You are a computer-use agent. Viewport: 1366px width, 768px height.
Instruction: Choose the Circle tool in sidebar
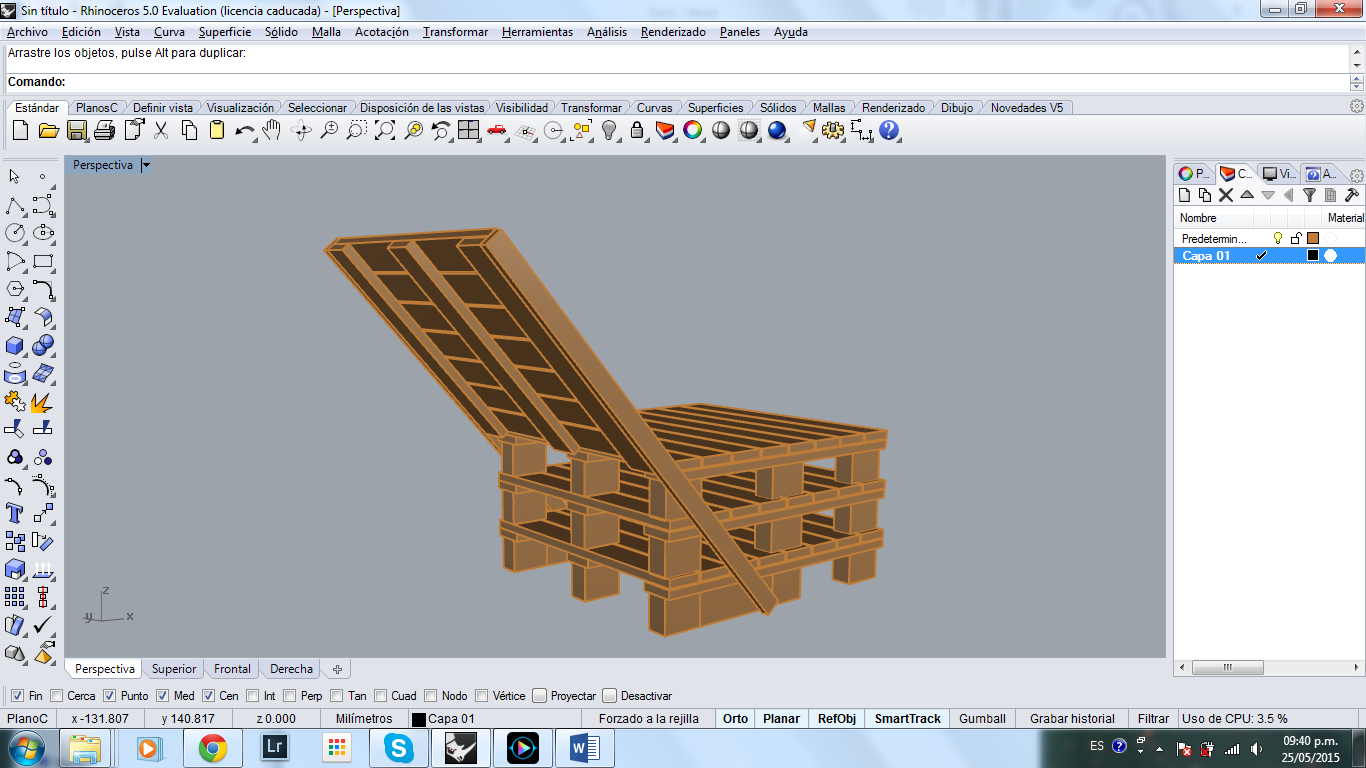[x=15, y=233]
